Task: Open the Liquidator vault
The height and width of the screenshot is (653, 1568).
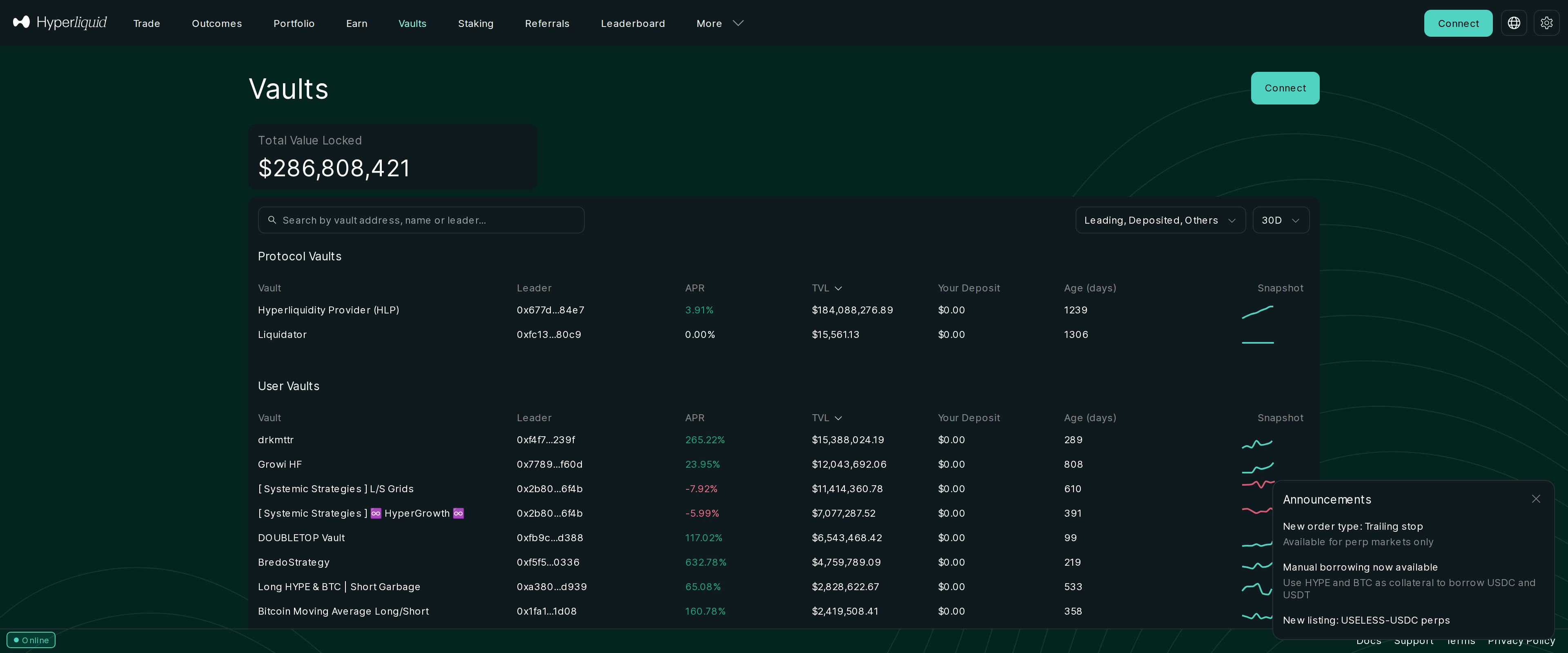Action: click(283, 334)
